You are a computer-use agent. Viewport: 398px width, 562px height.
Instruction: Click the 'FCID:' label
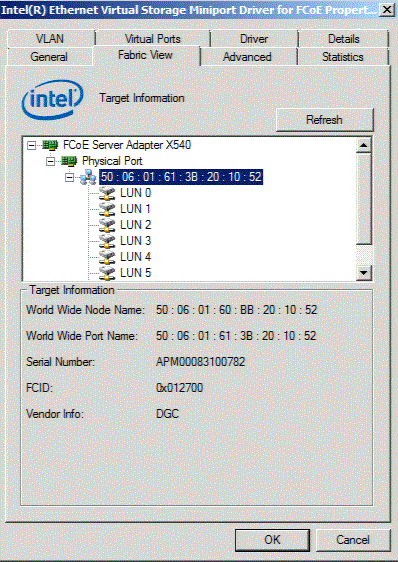click(39, 388)
